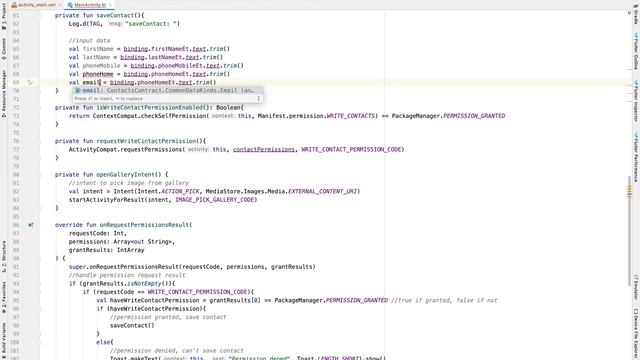Collapse the if requestCode block fold
Viewport: 640px width, 360px height.
[40, 292]
